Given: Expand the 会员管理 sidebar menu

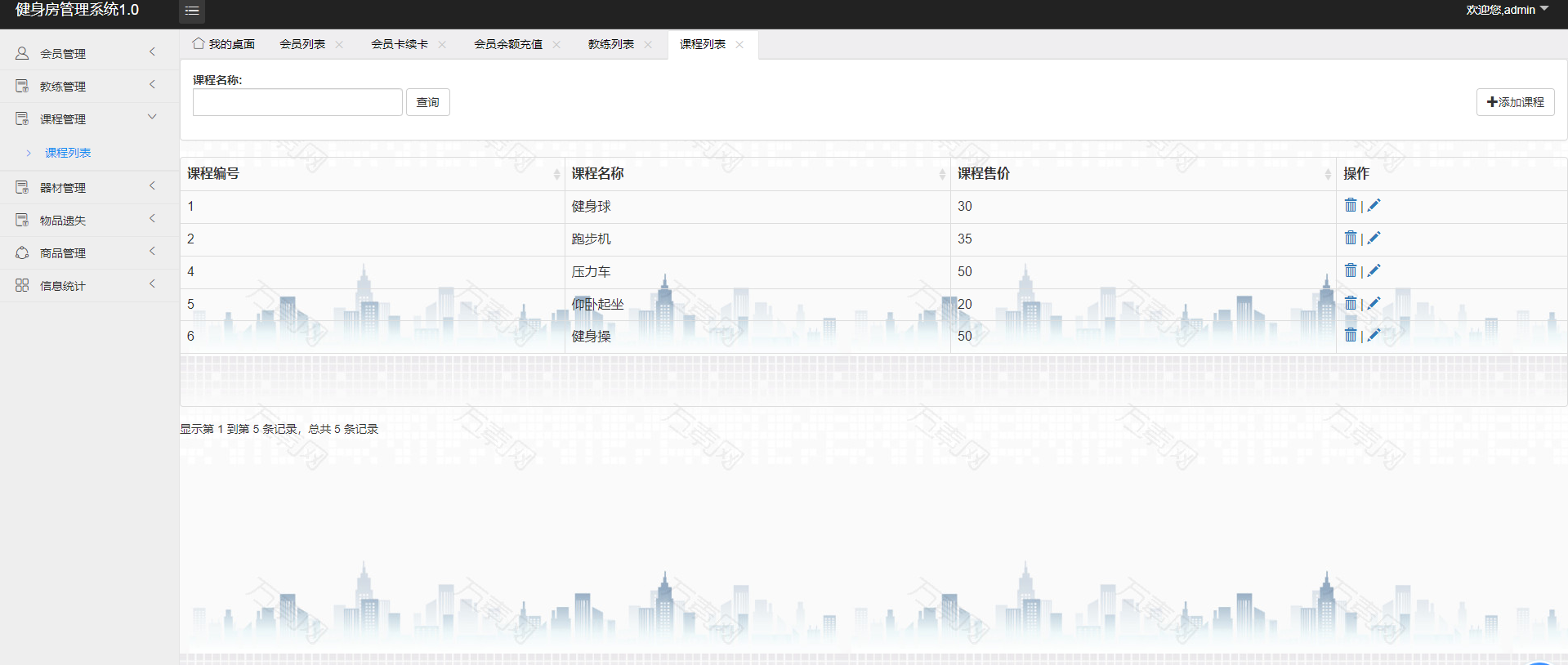Looking at the screenshot, I should [x=88, y=53].
